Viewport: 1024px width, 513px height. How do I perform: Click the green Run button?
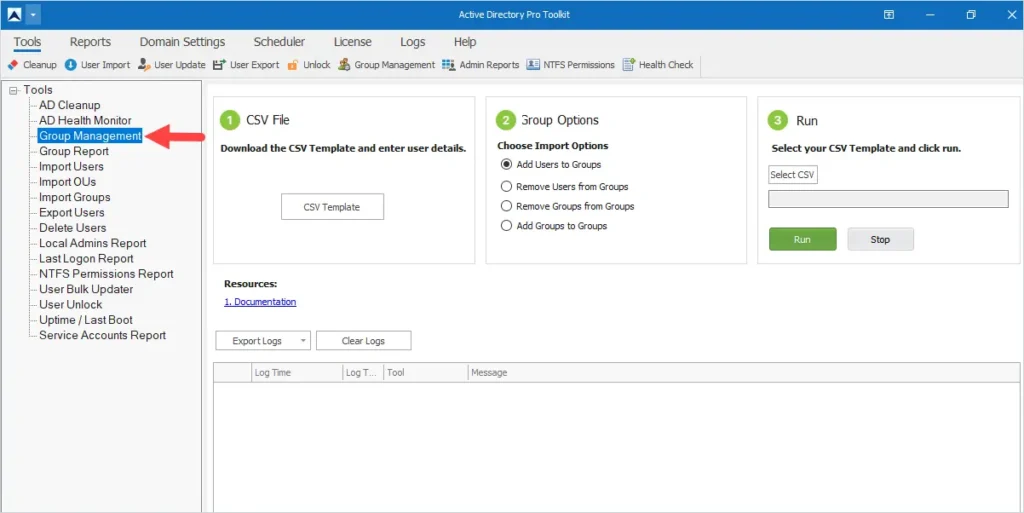click(x=803, y=240)
